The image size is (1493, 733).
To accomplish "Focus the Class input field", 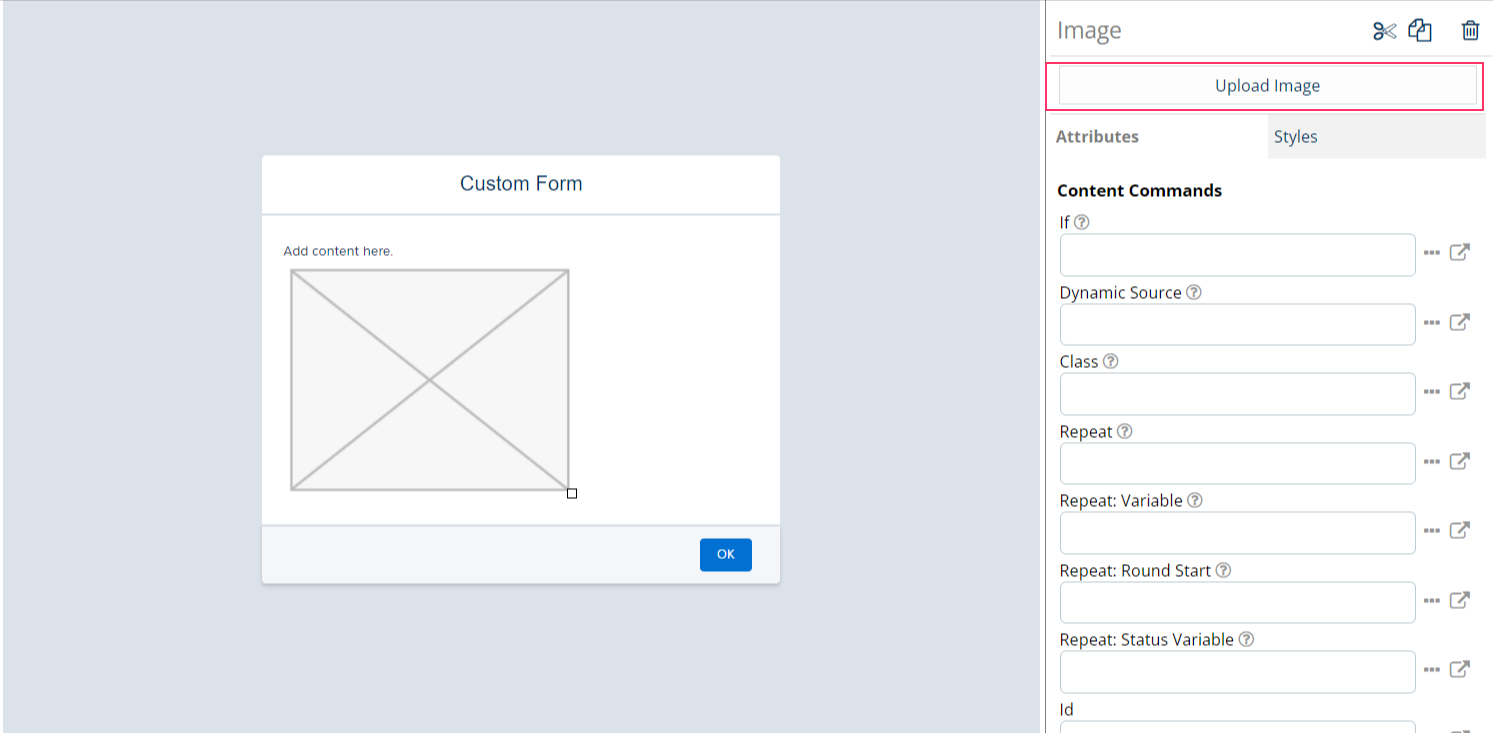I will pos(1237,394).
